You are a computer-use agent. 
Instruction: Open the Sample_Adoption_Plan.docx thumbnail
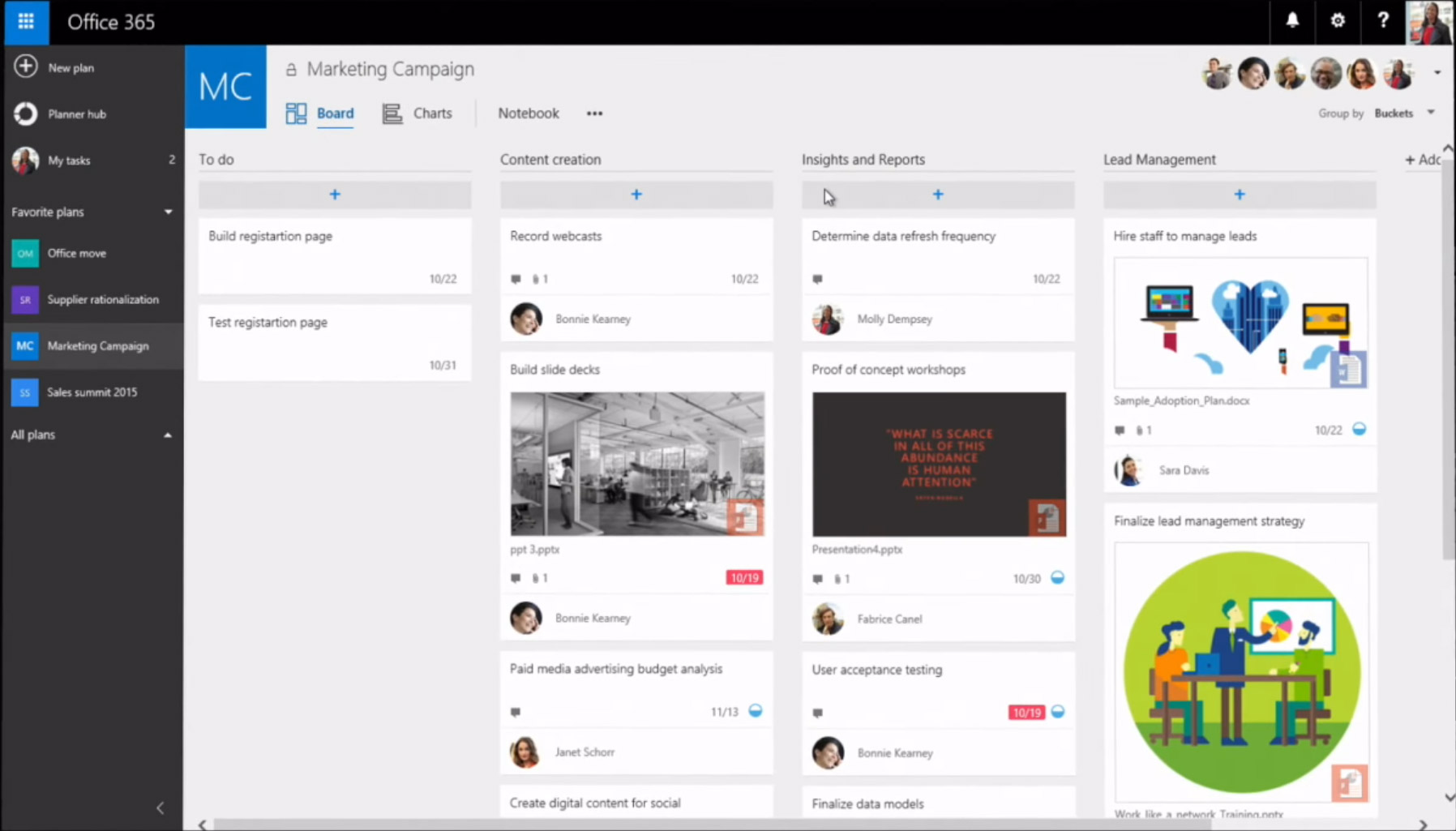[1240, 323]
